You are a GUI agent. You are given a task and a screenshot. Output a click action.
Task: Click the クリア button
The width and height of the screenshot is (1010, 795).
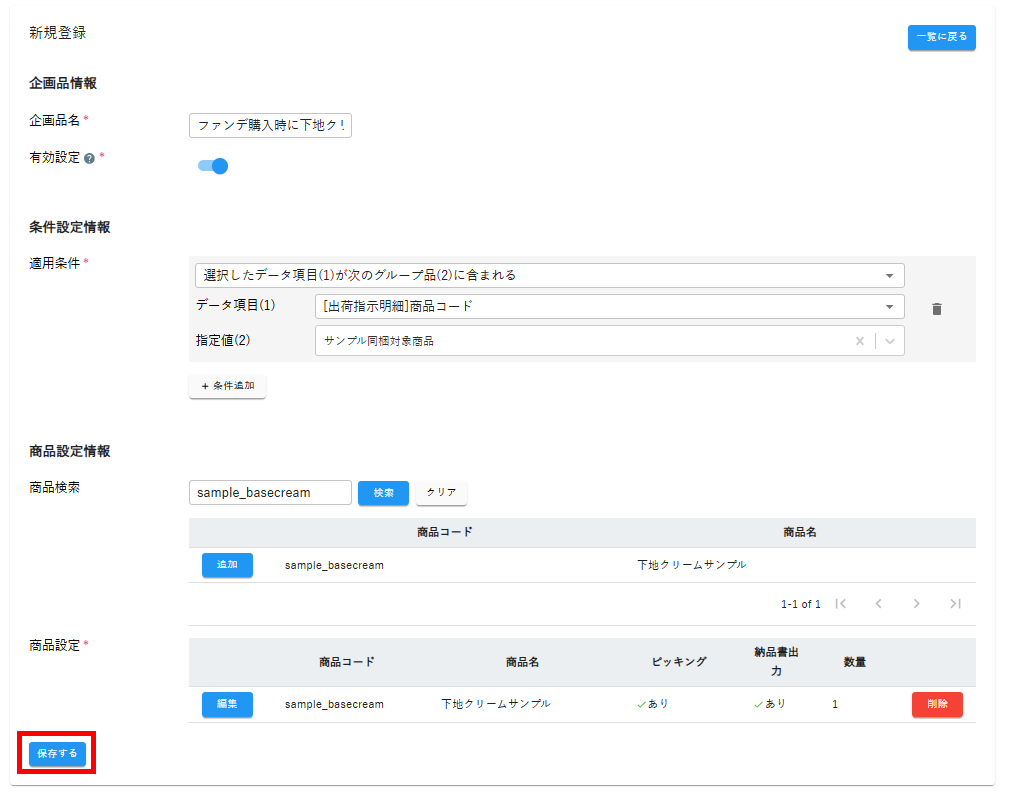point(441,493)
